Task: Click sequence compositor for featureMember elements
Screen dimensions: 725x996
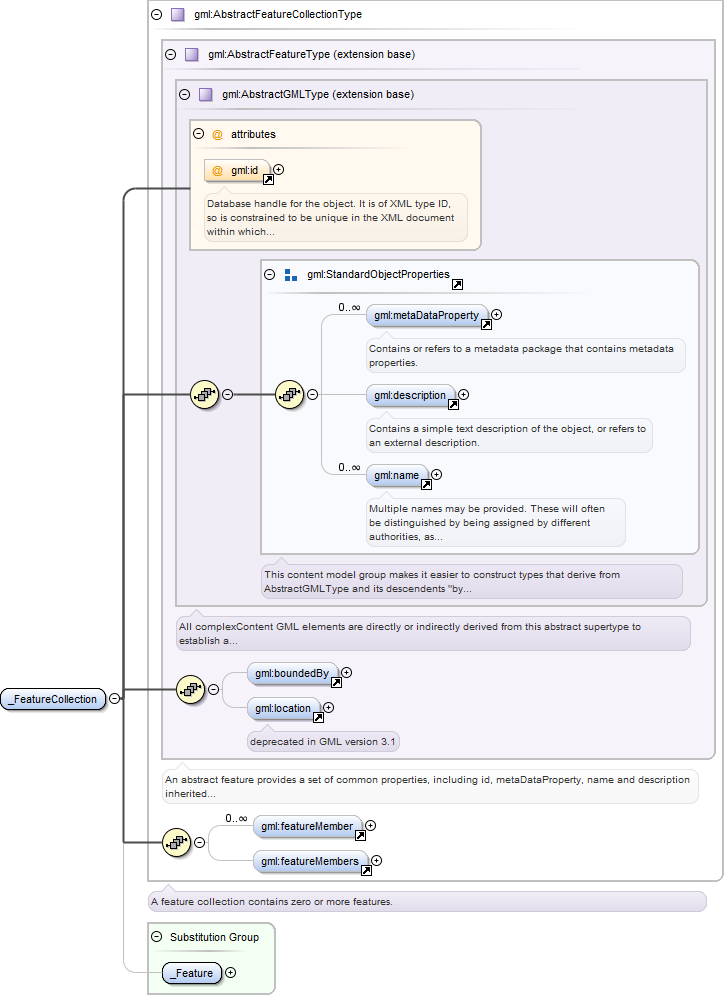Action: coord(177,842)
